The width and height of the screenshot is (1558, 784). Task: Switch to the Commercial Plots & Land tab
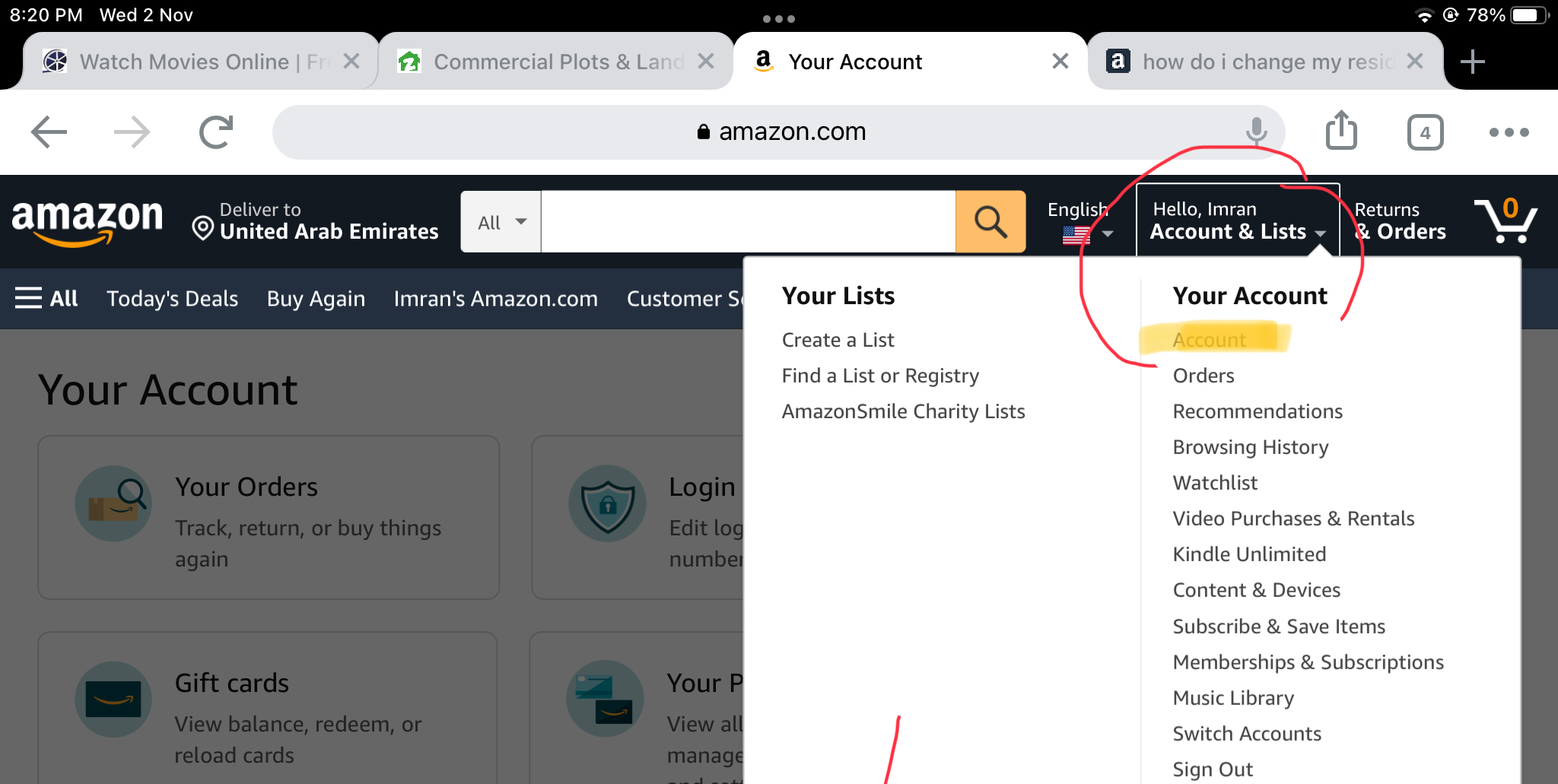556,61
